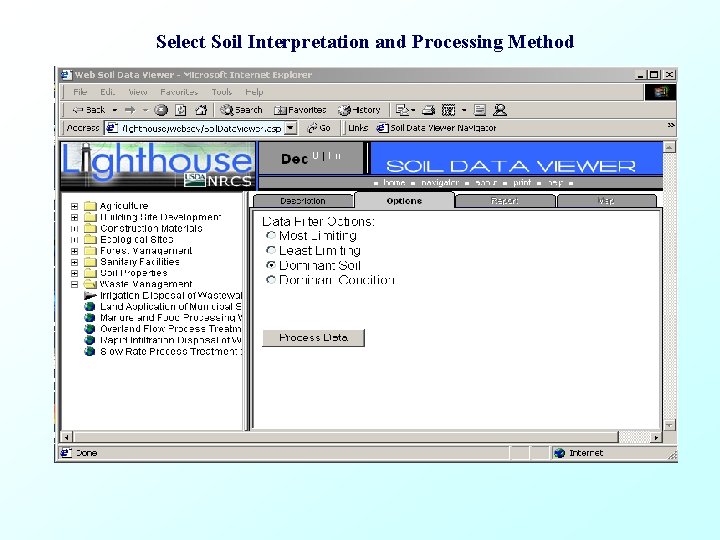Open the Mail icon dropdown arrow
Screen dimensions: 720x540
tap(413, 110)
